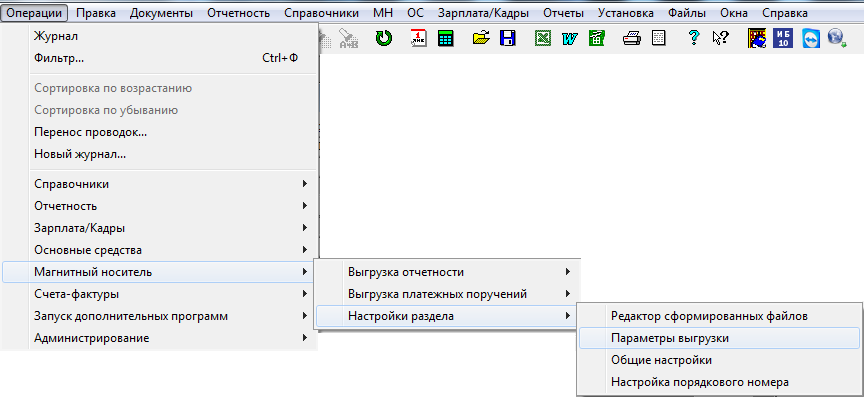
Task: Open the Правка menu
Action: 96,13
